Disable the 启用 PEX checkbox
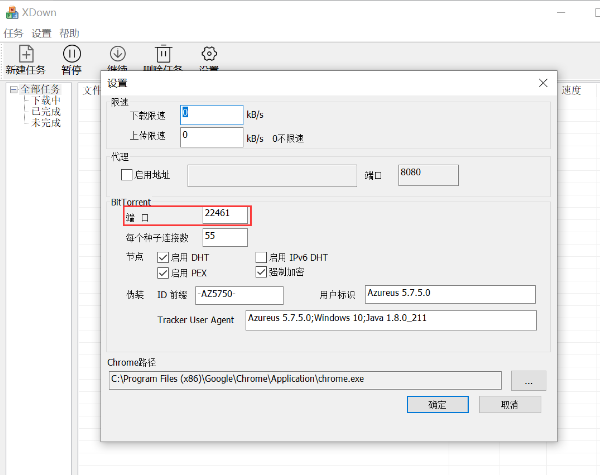Viewport: 600px width, 475px height. [164, 272]
